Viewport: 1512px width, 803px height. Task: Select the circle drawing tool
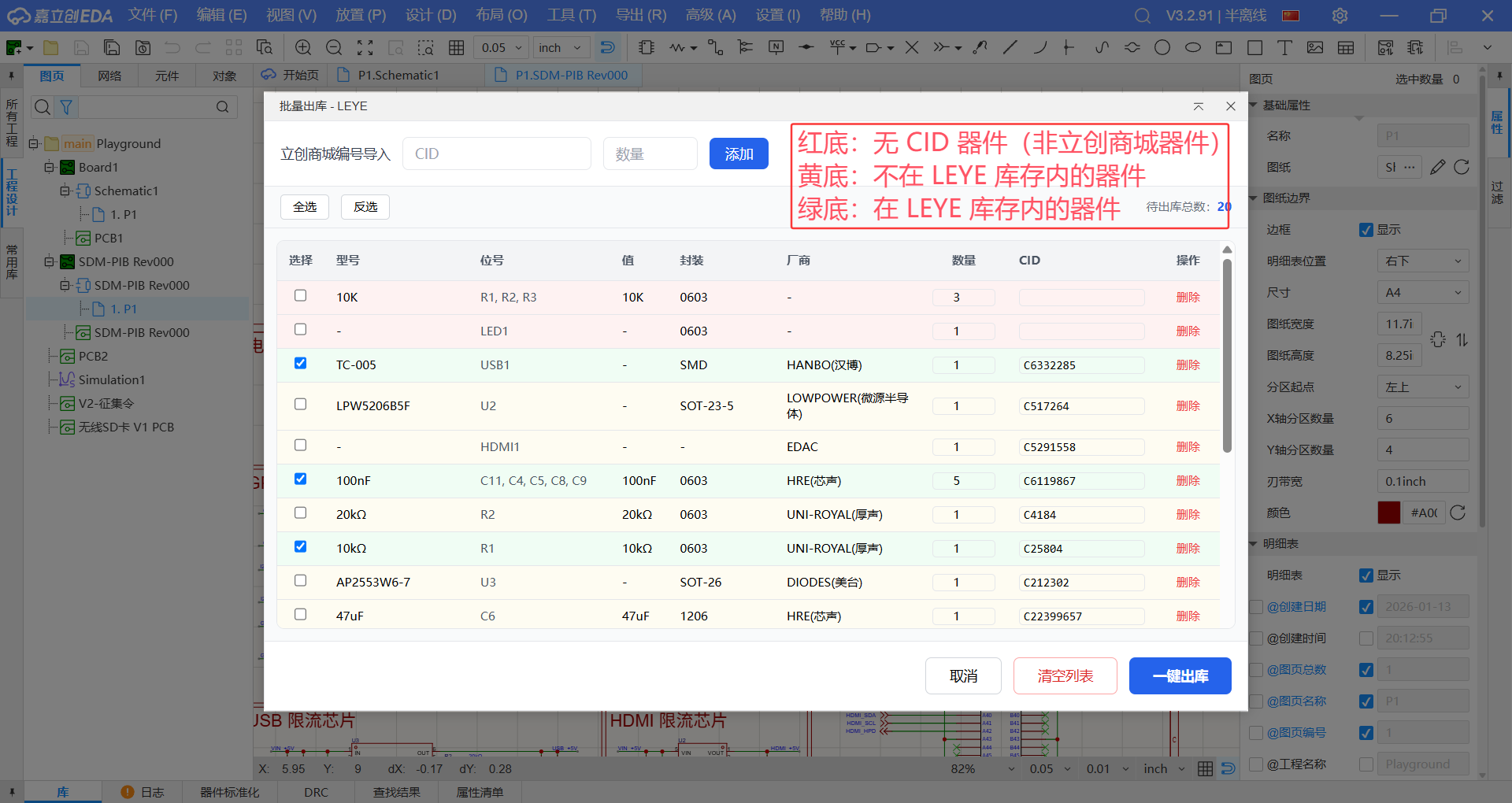point(1162,48)
